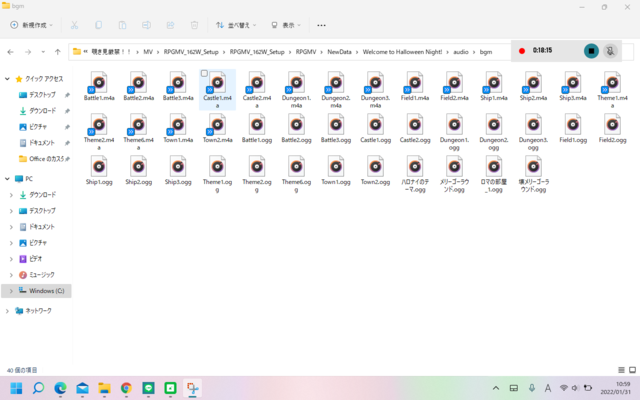
Task: Expand the ネットワーク tree node
Action: click(7, 311)
